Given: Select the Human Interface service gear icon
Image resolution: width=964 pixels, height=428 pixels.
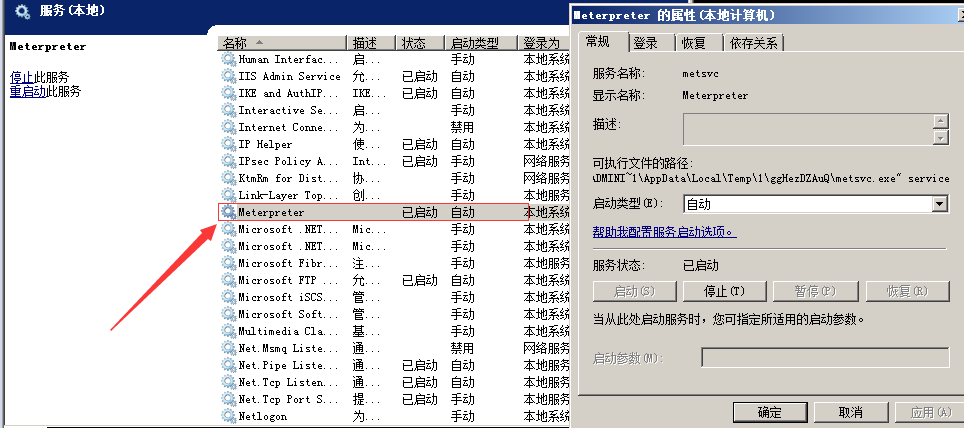Looking at the screenshot, I should 229,59.
